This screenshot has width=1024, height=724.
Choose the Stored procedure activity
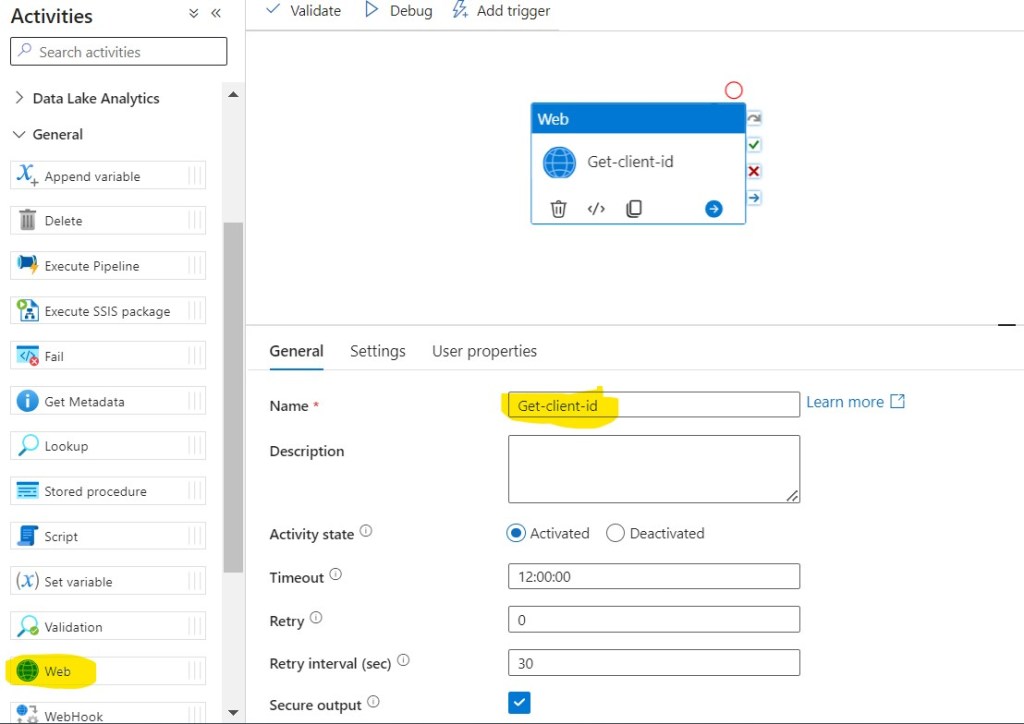tap(95, 491)
